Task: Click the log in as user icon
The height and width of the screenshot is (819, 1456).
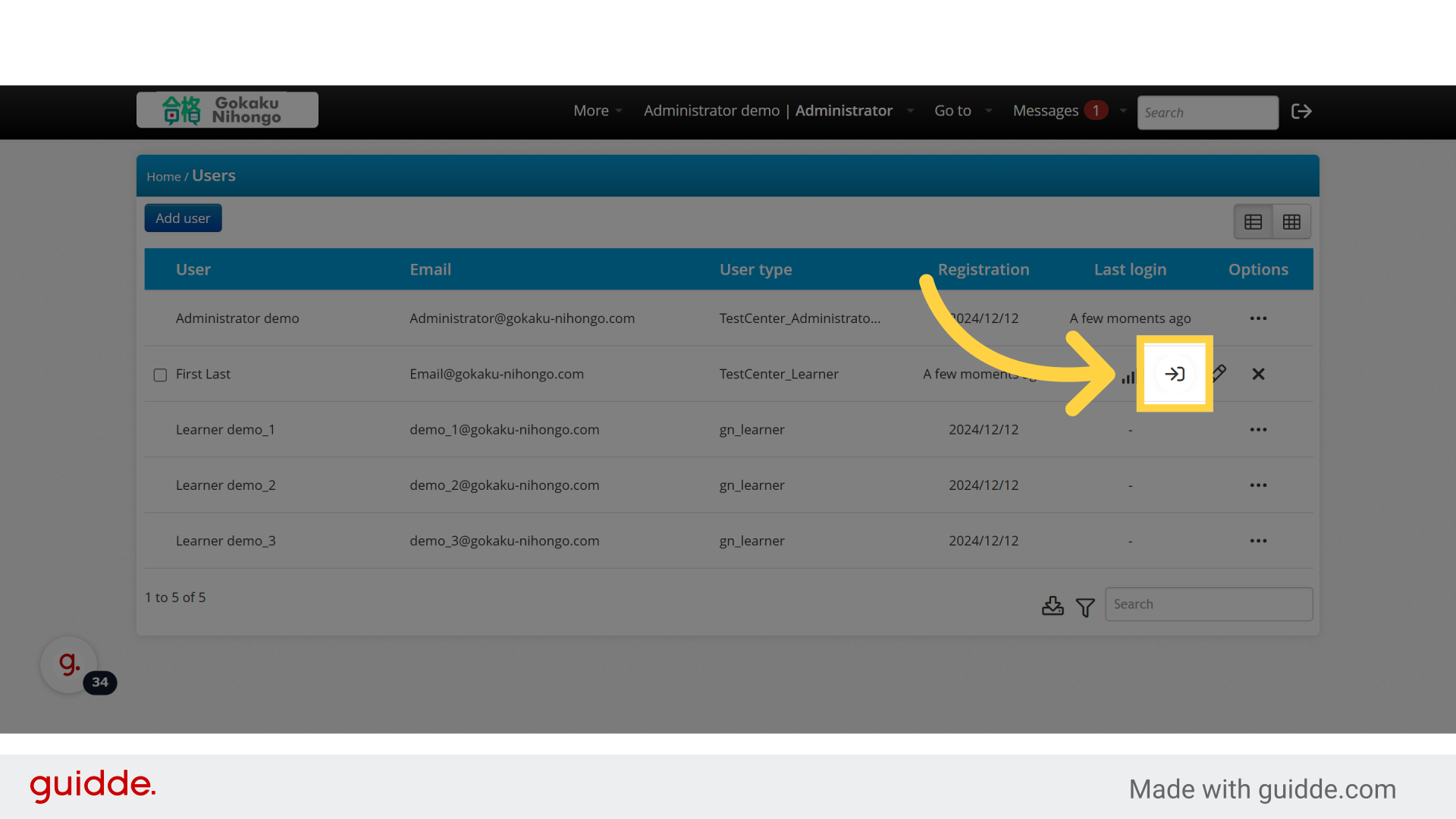Action: [x=1175, y=374]
